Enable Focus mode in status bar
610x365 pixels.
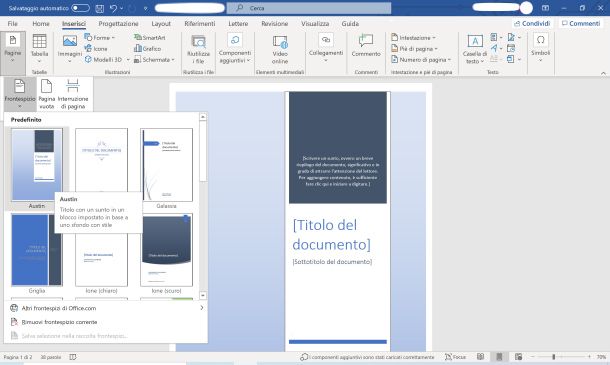coord(455,357)
